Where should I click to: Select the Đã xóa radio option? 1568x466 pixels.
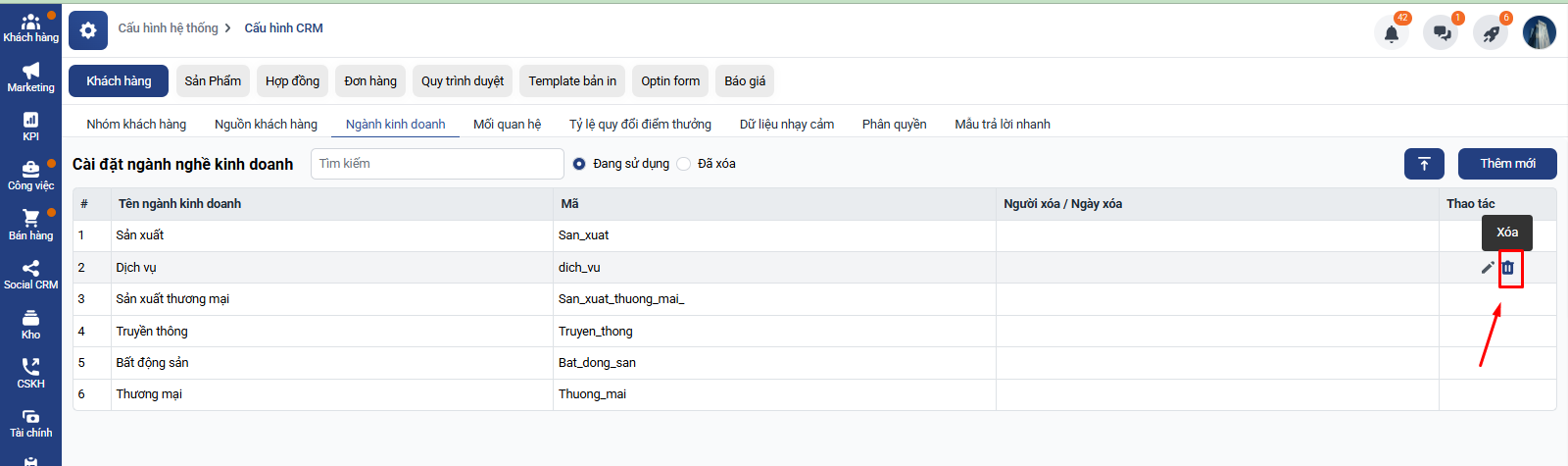(x=684, y=164)
